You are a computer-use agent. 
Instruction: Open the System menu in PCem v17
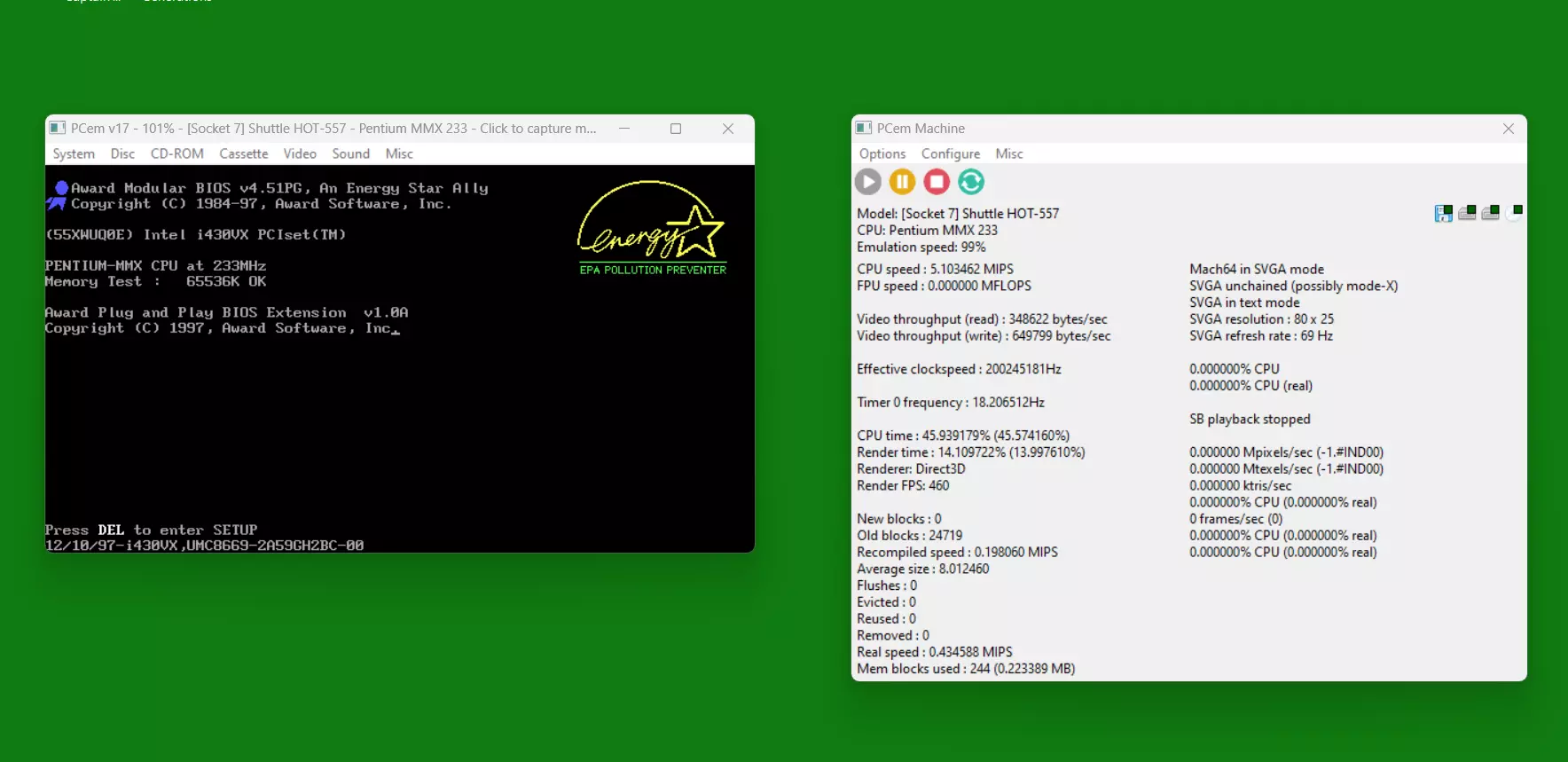pyautogui.click(x=74, y=153)
